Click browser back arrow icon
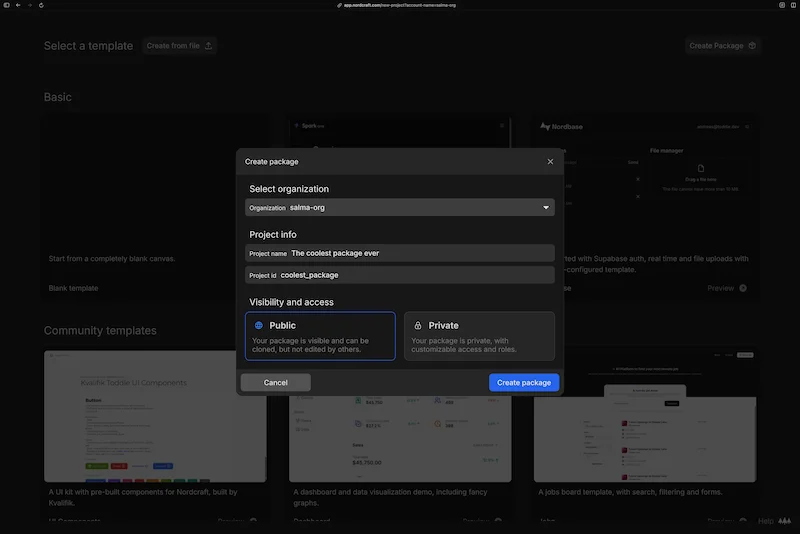 [18, 5]
